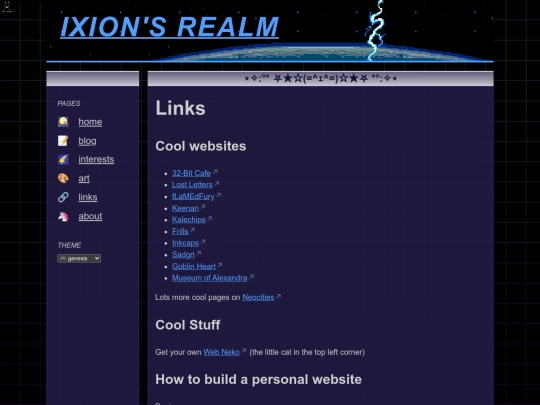Visit the Inkcaps link

pos(185,243)
